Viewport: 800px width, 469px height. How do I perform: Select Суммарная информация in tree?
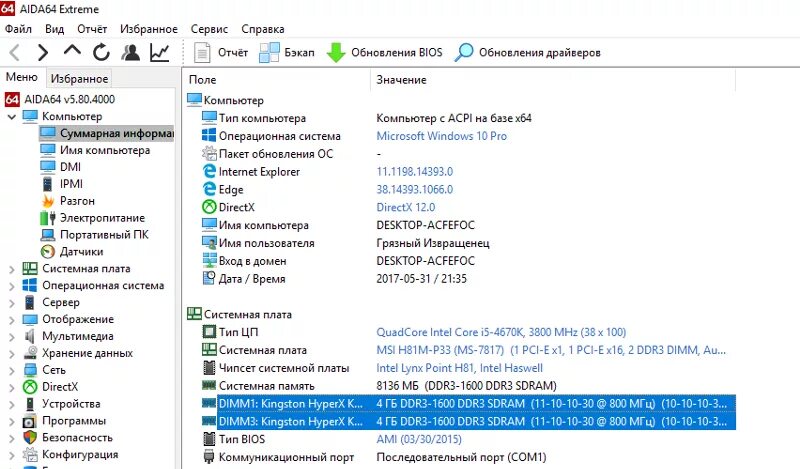[107, 133]
